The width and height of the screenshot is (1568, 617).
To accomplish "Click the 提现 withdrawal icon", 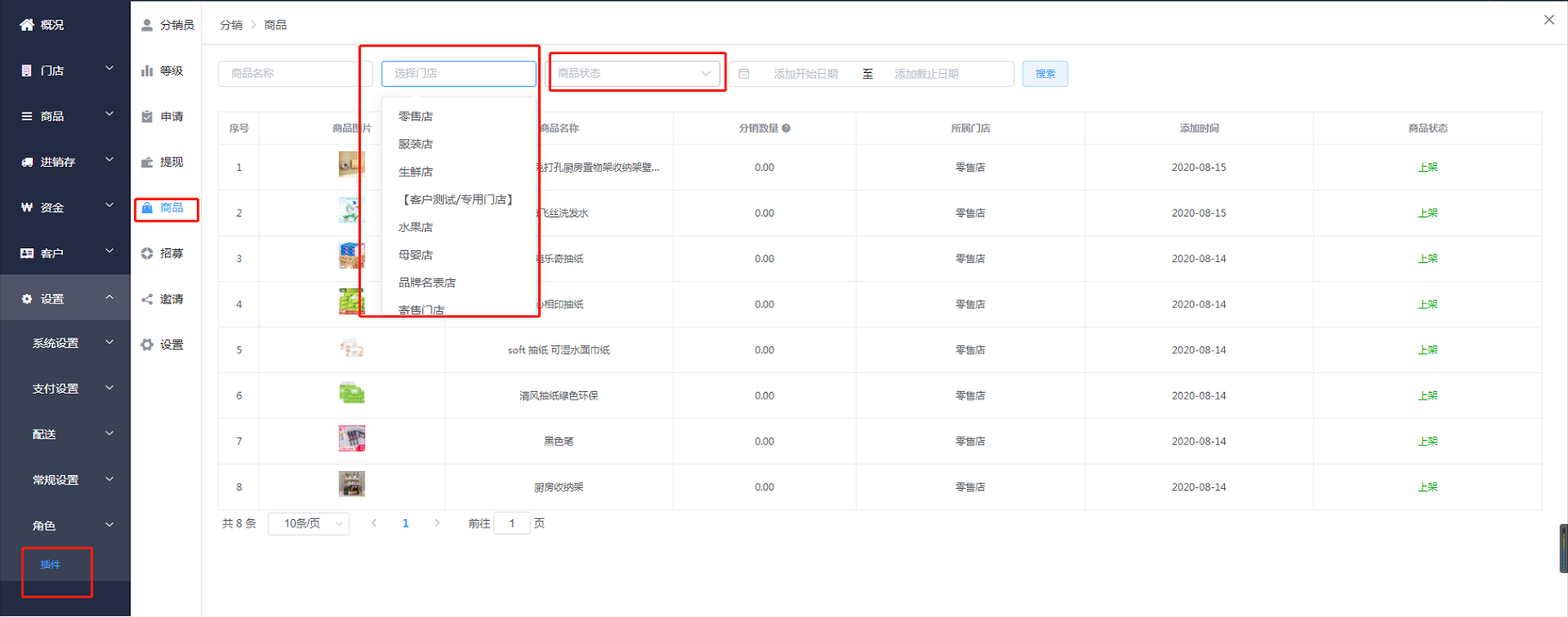I will (x=147, y=162).
